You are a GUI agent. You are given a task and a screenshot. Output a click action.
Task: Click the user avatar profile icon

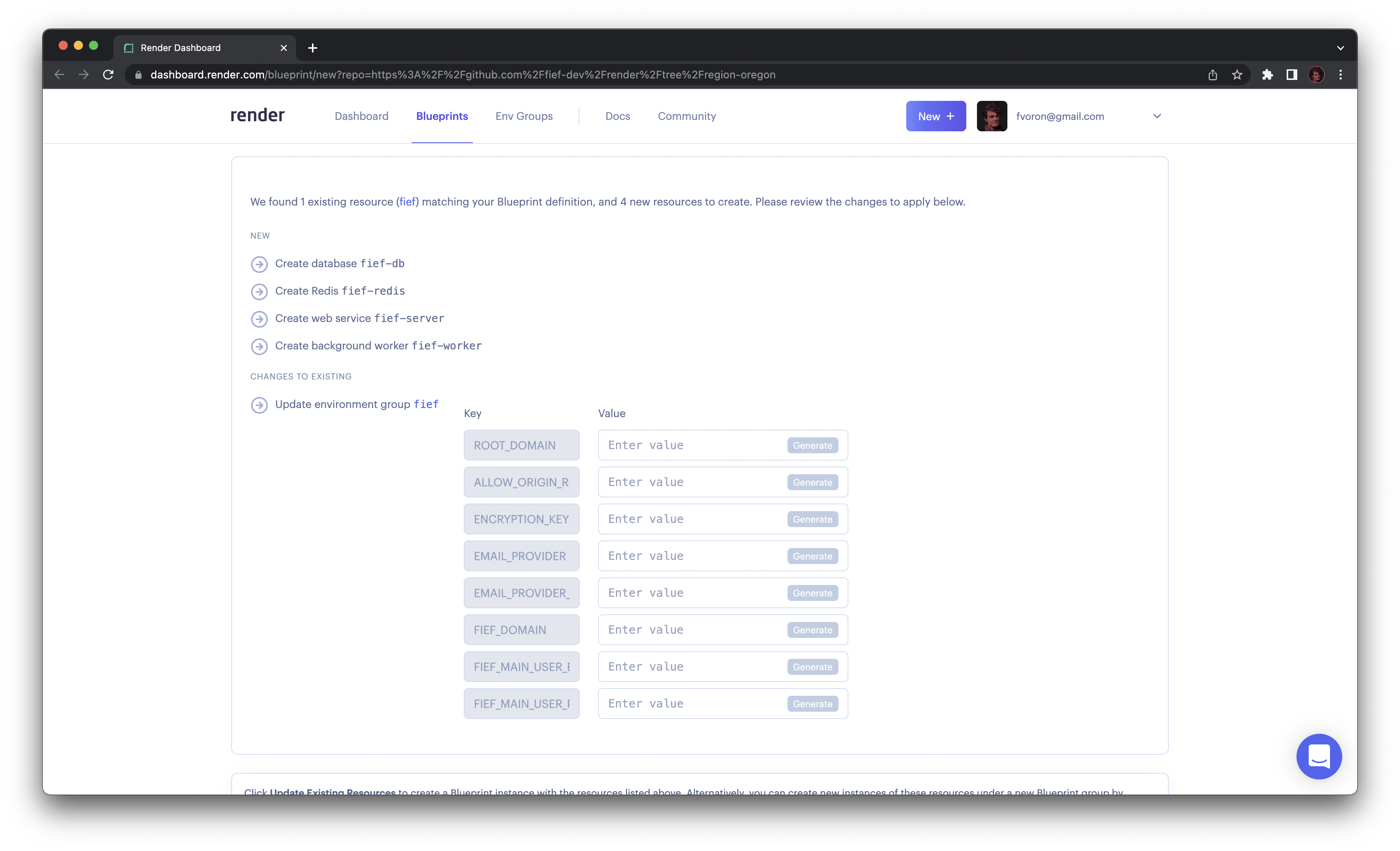(x=990, y=116)
